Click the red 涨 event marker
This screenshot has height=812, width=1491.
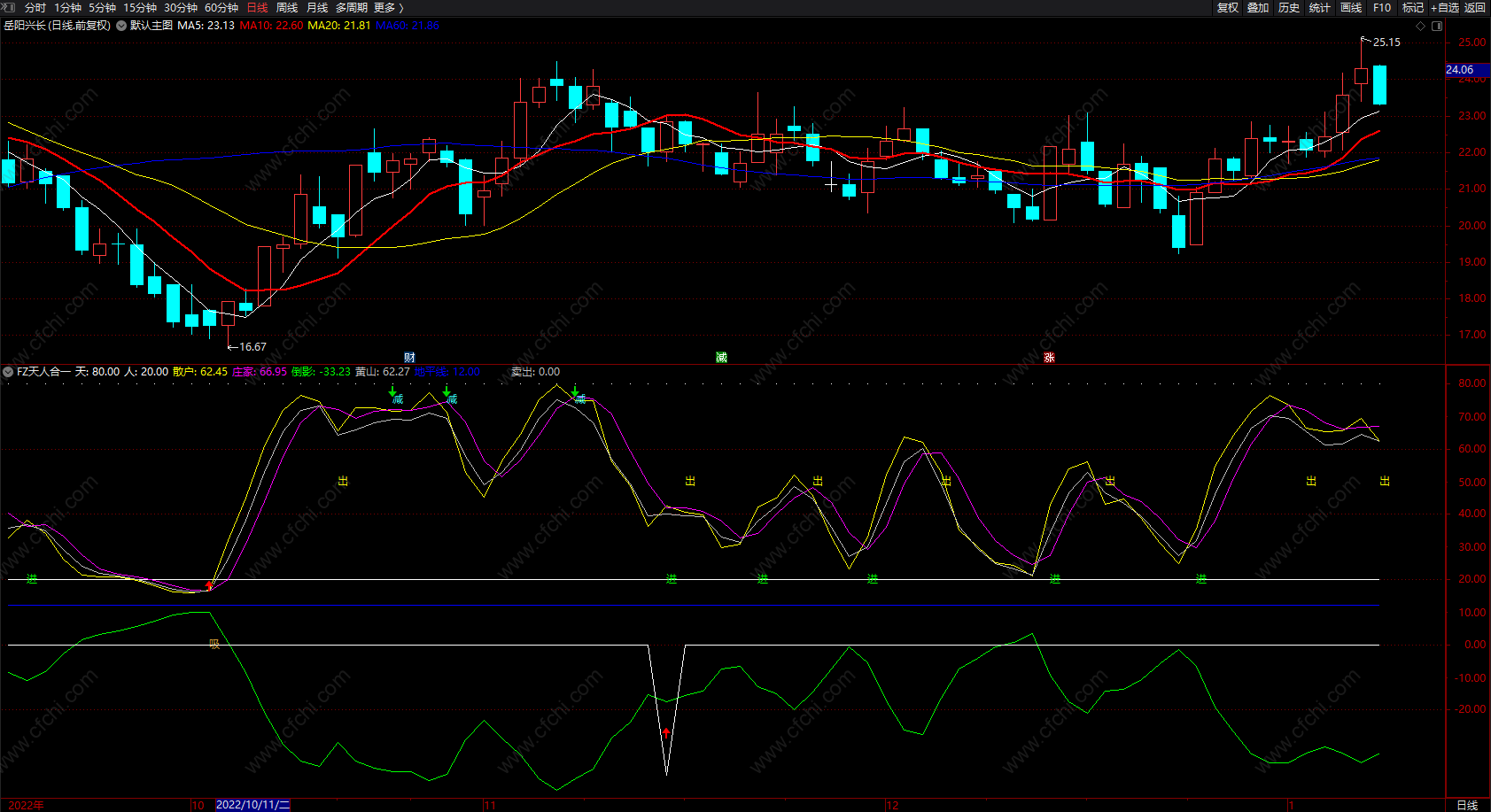(x=1049, y=358)
